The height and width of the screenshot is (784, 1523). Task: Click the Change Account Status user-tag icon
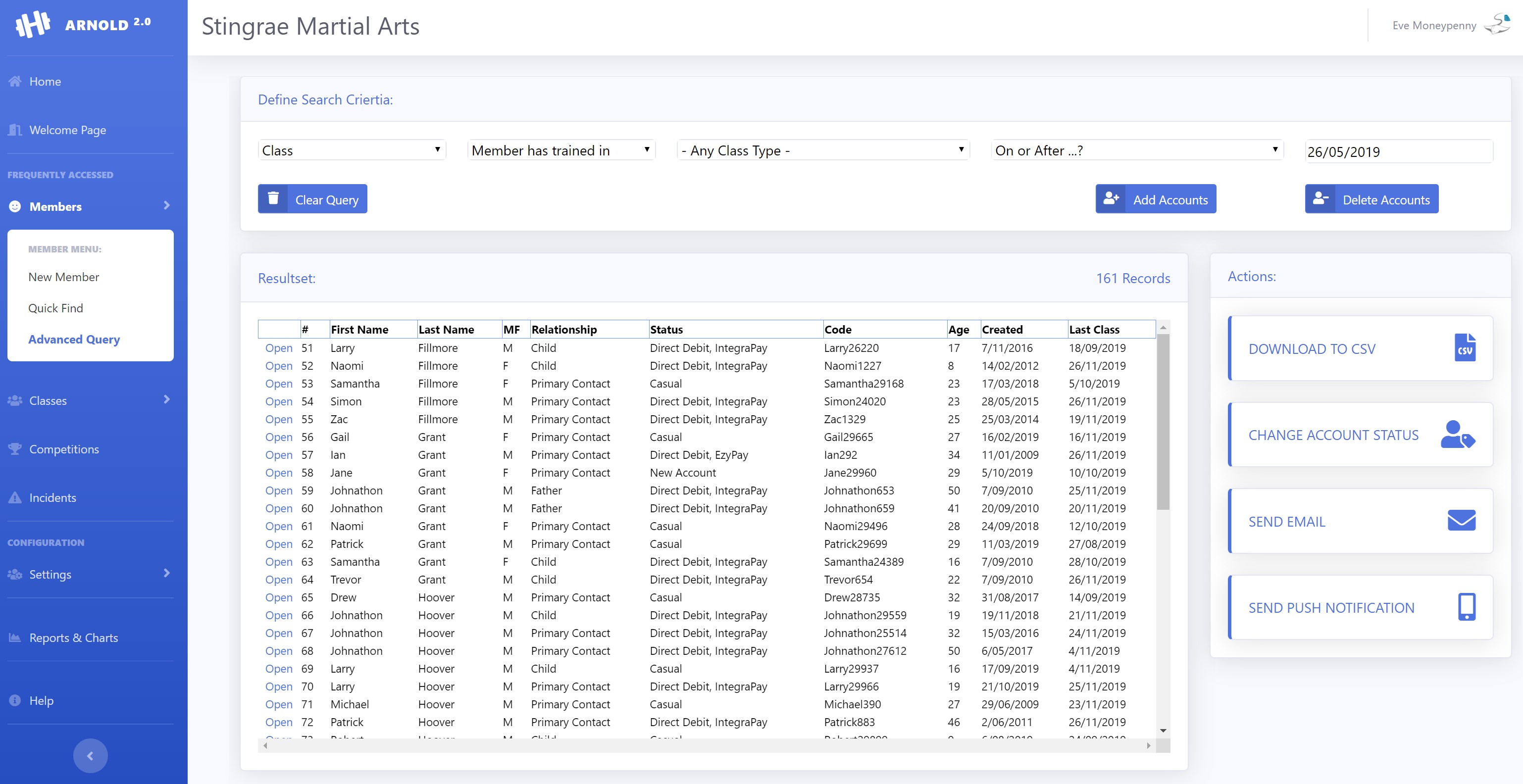1457,435
